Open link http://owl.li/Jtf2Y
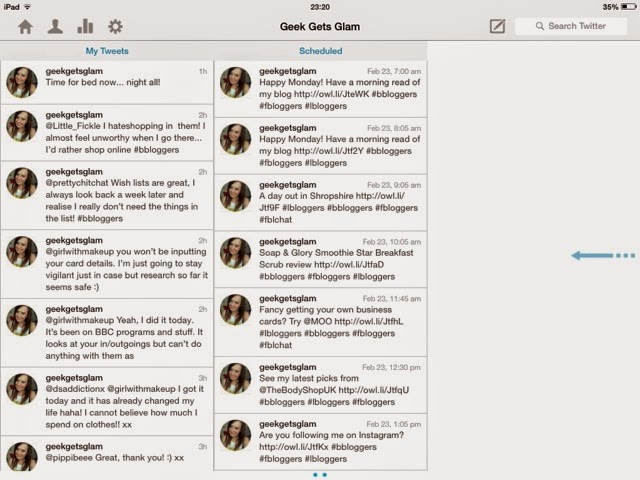Image resolution: width=640 pixels, height=480 pixels. coord(329,151)
